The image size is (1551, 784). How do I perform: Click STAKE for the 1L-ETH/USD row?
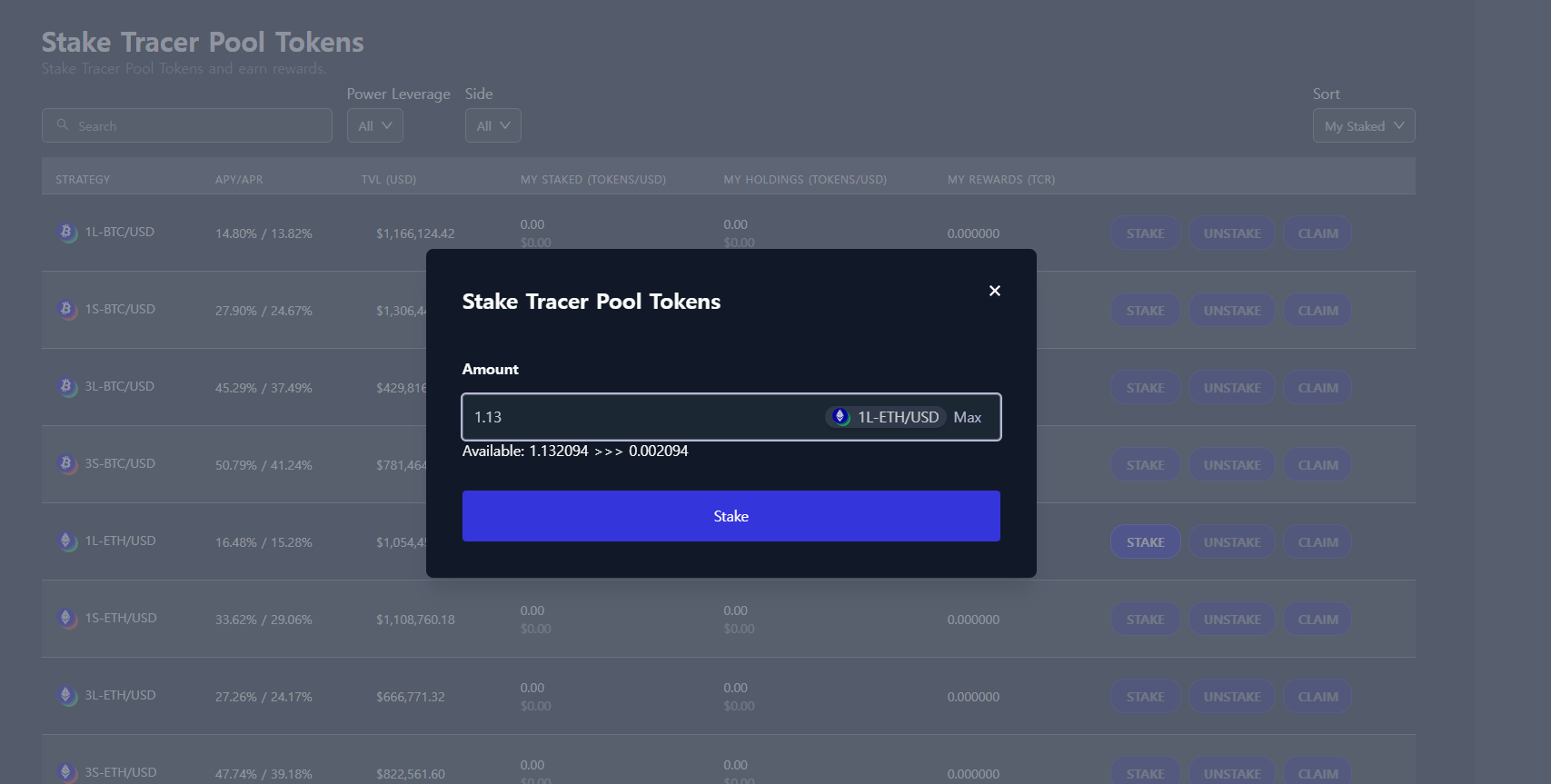(x=1146, y=542)
